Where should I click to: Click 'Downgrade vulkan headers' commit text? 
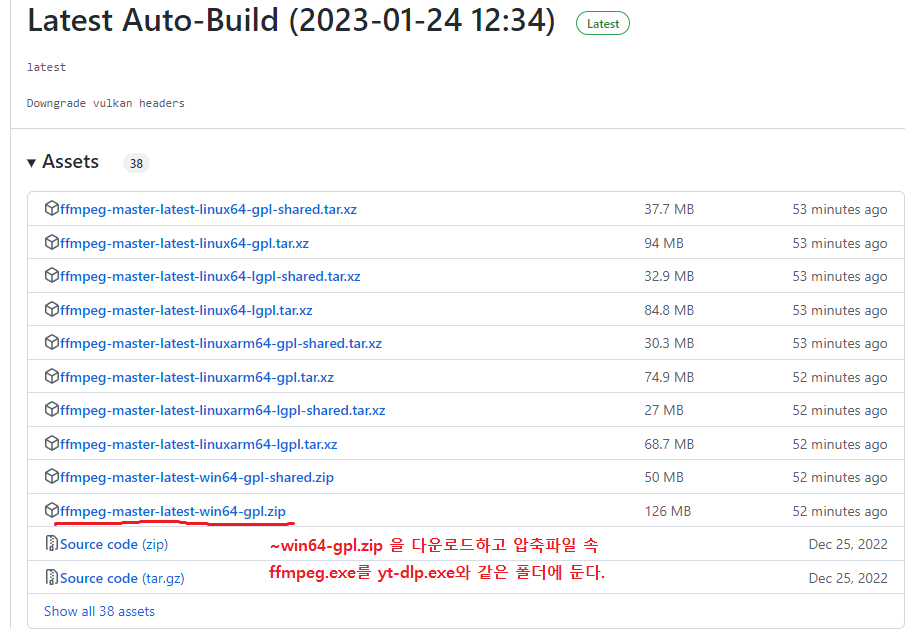[x=106, y=103]
